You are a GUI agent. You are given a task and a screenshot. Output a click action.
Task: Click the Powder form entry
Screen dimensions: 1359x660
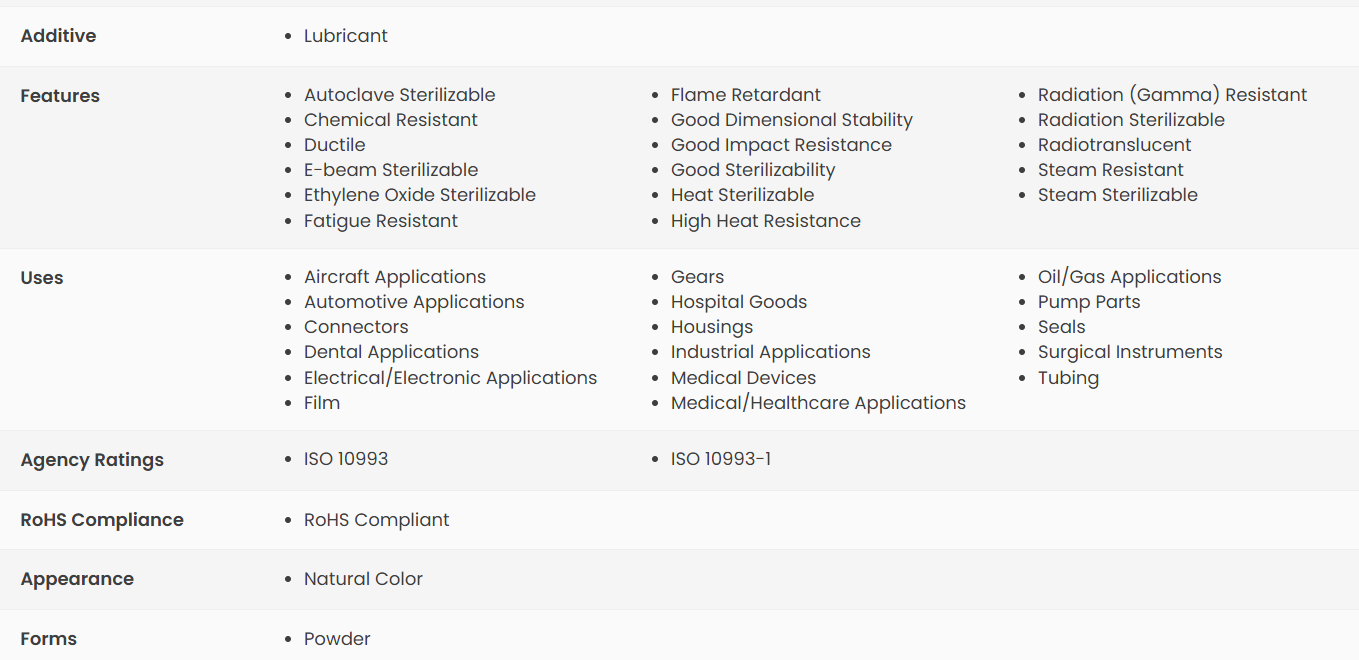point(337,639)
